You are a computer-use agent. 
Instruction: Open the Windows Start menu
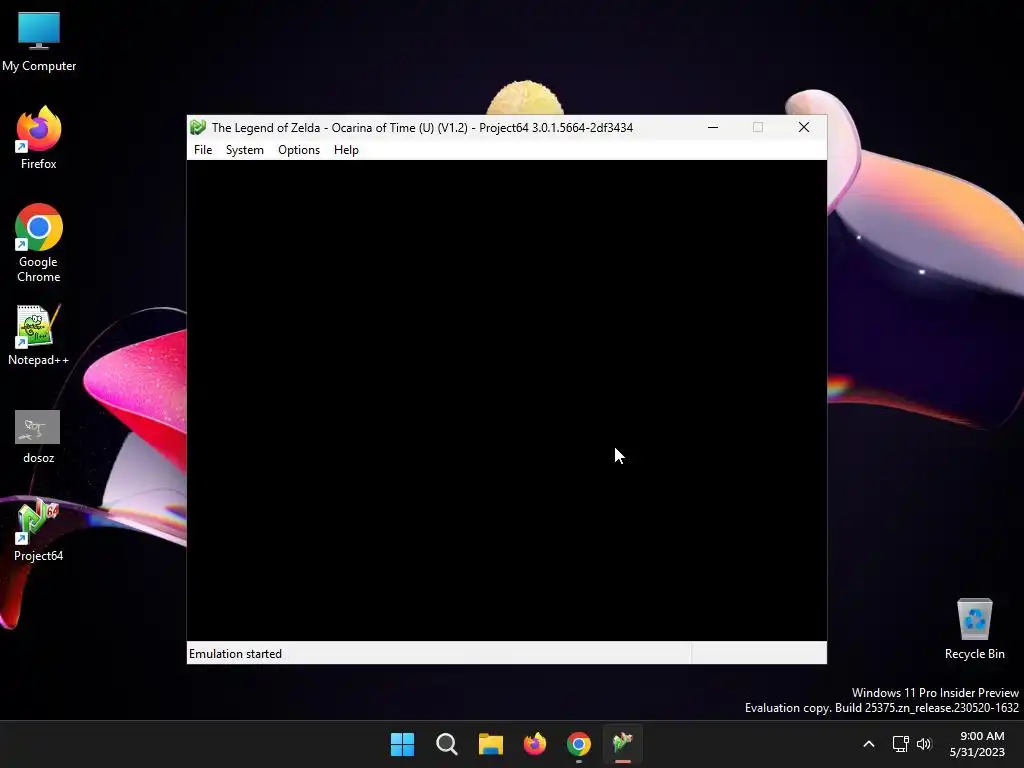click(x=402, y=744)
